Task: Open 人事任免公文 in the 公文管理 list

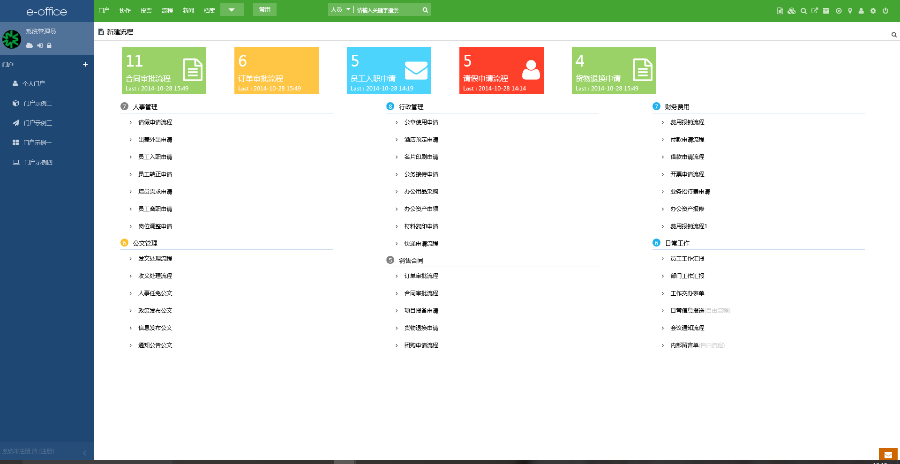Action: click(x=155, y=293)
